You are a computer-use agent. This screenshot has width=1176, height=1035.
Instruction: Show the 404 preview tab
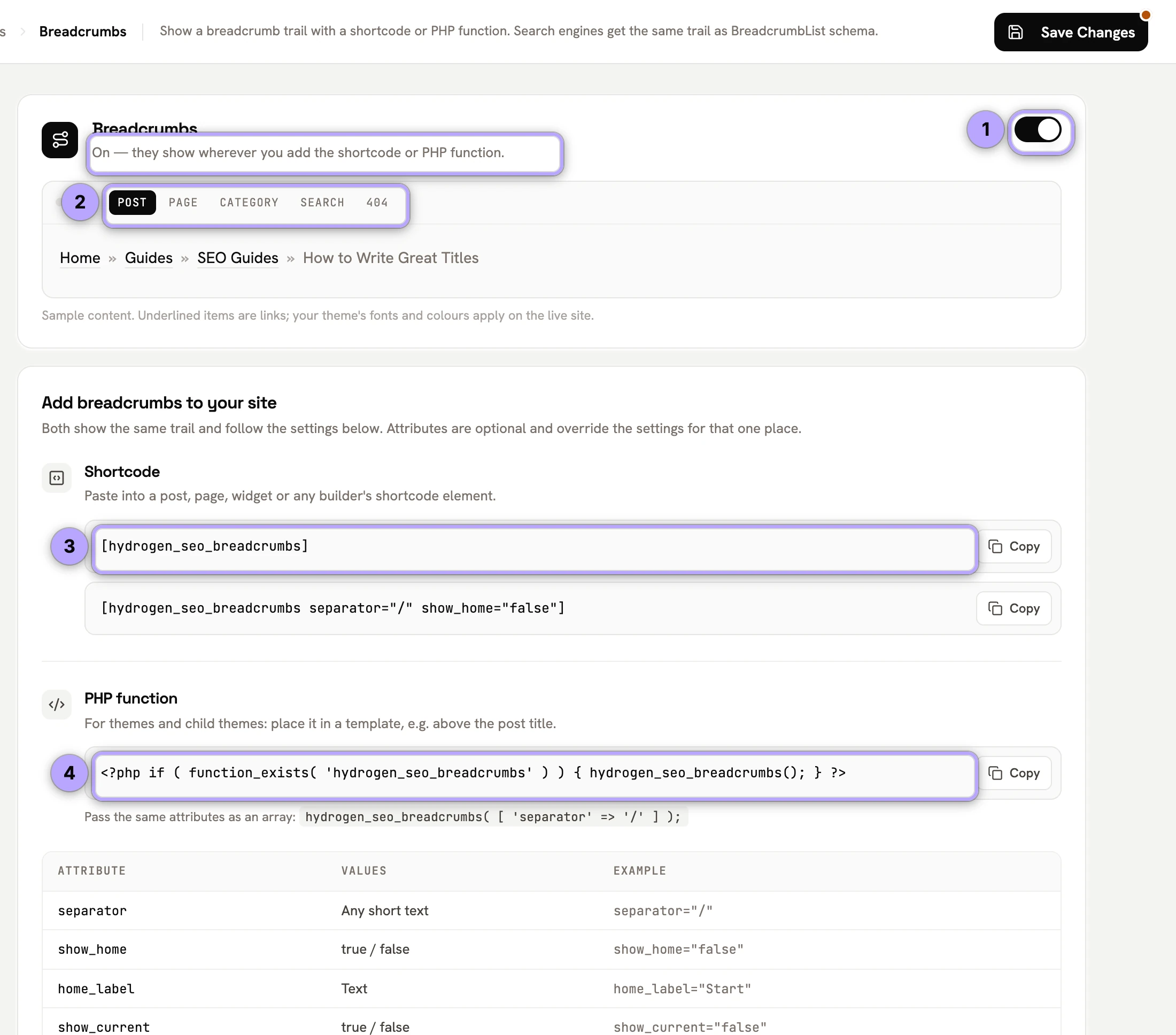[377, 203]
